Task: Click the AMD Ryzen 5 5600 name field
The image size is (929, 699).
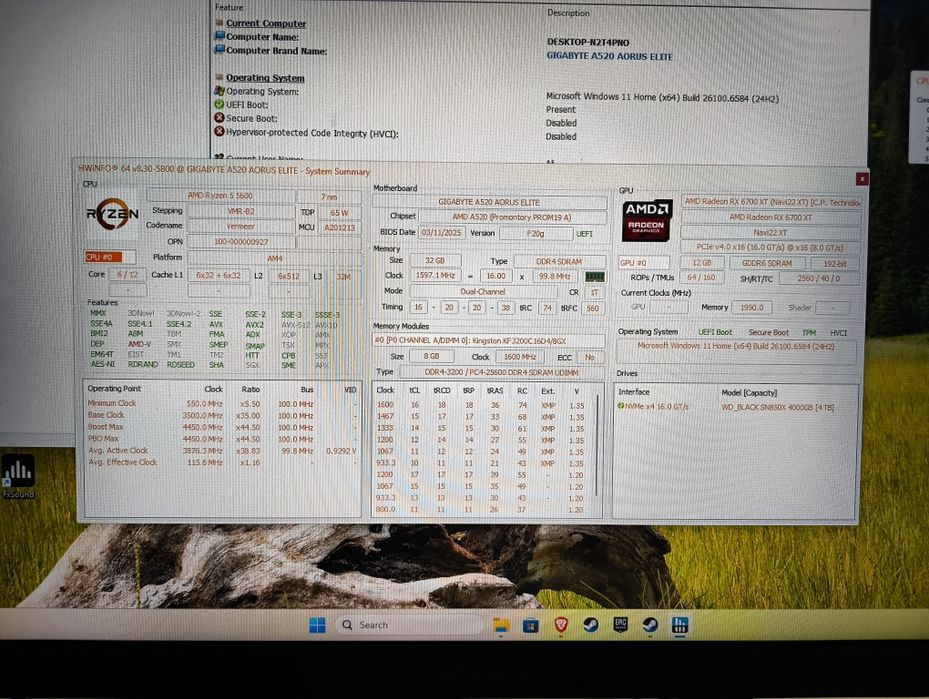Action: 220,195
